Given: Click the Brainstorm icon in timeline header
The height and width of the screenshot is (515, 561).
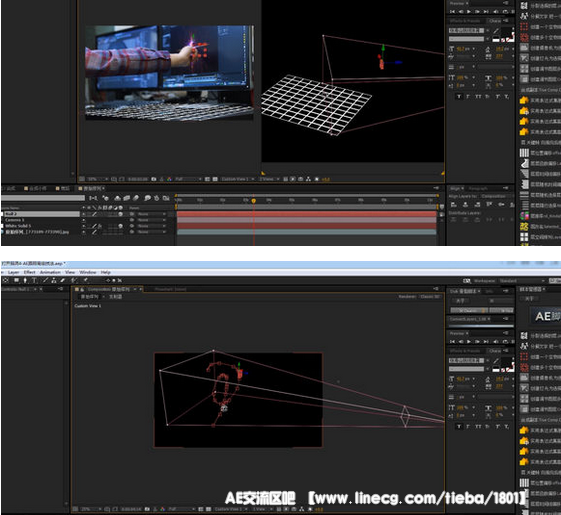Looking at the screenshot, I should (147, 198).
